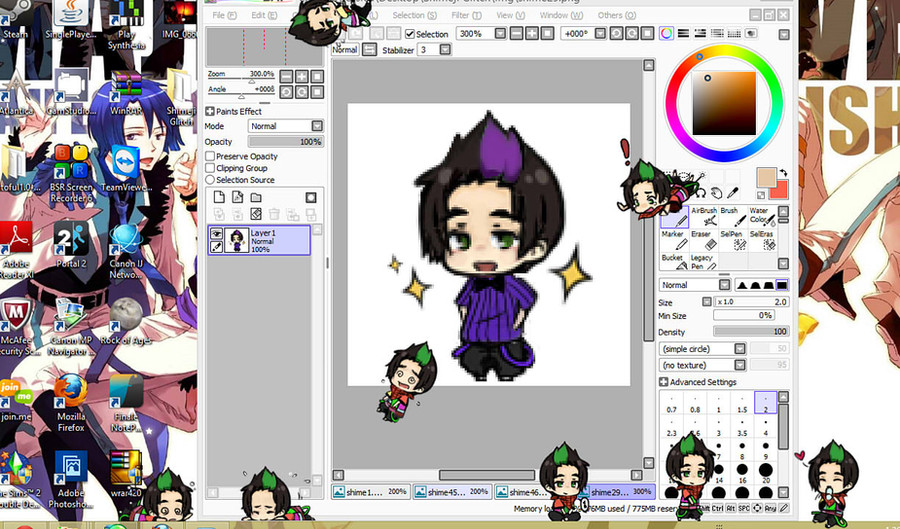This screenshot has width=900, height=529.
Task: Show the color wheel panel
Action: 666,33
